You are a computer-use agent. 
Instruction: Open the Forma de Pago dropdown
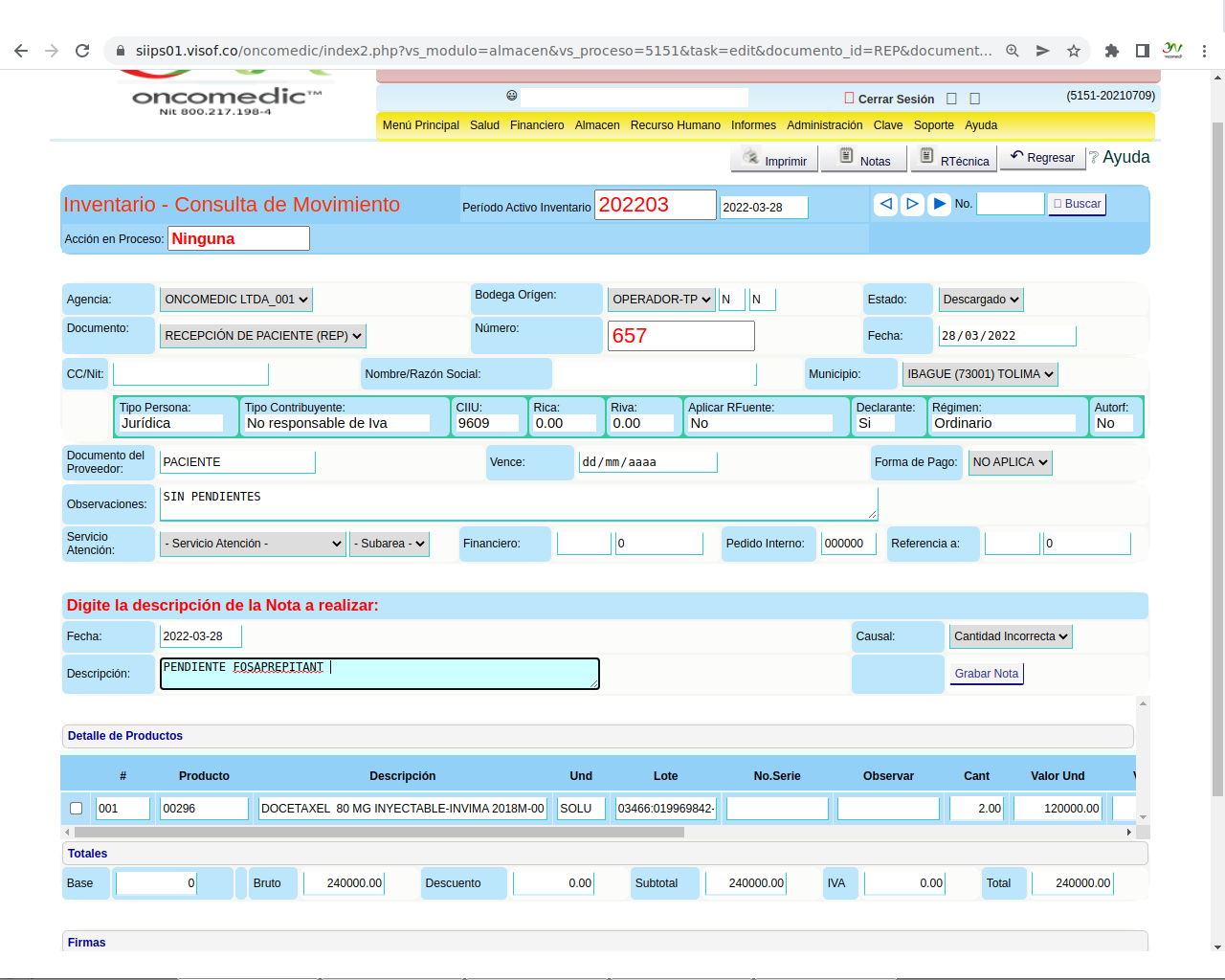[x=1010, y=462]
